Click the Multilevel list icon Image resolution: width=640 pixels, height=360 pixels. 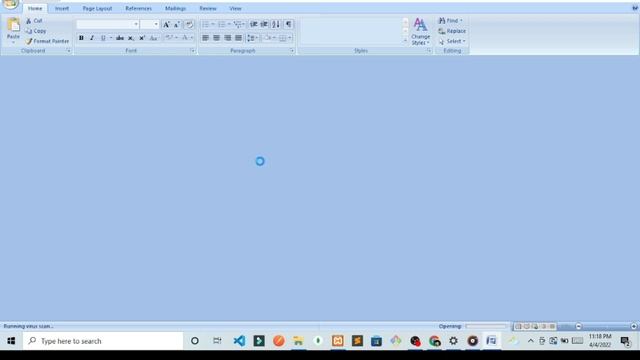pyautogui.click(x=238, y=24)
